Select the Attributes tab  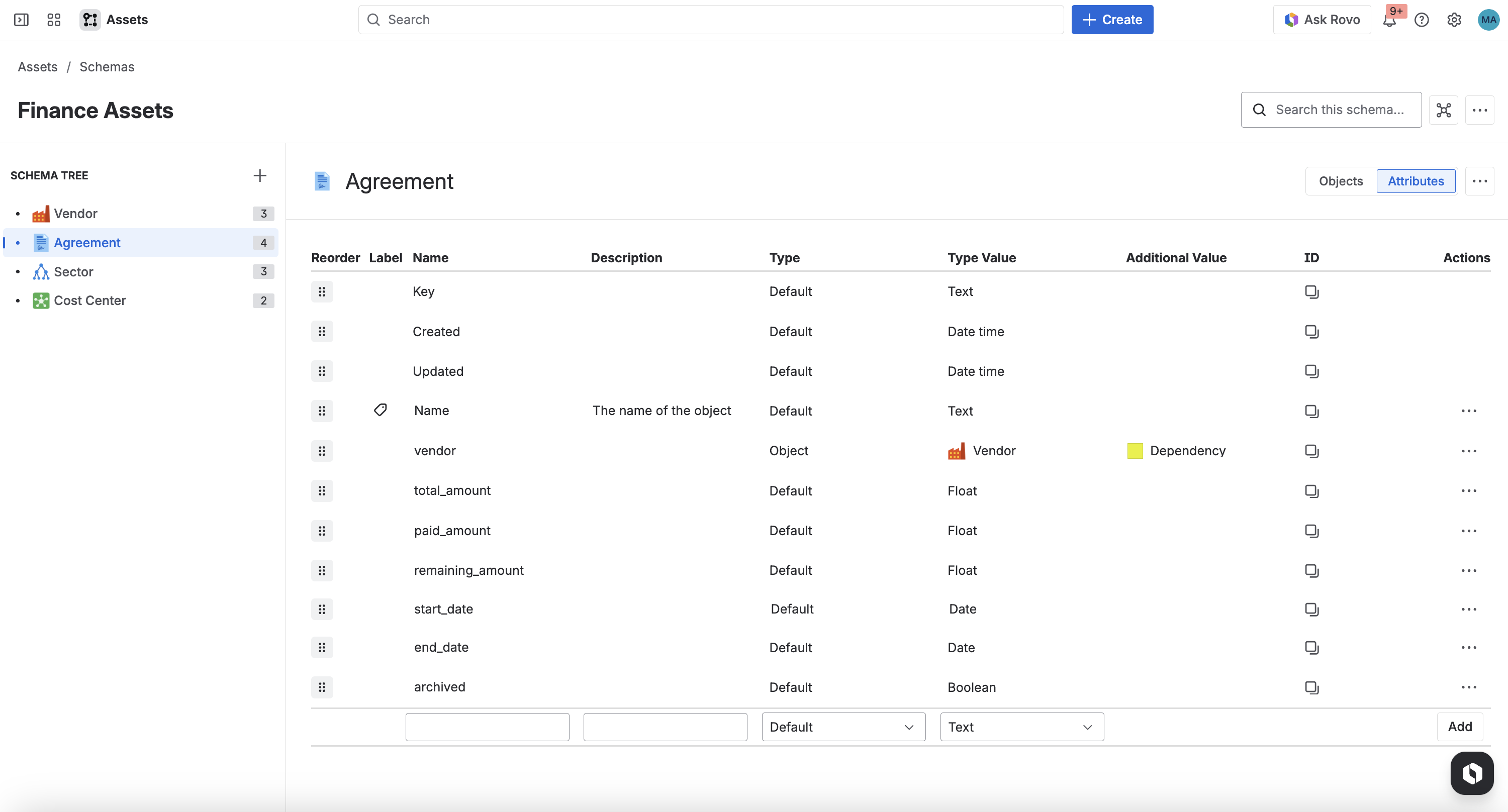coord(1416,181)
